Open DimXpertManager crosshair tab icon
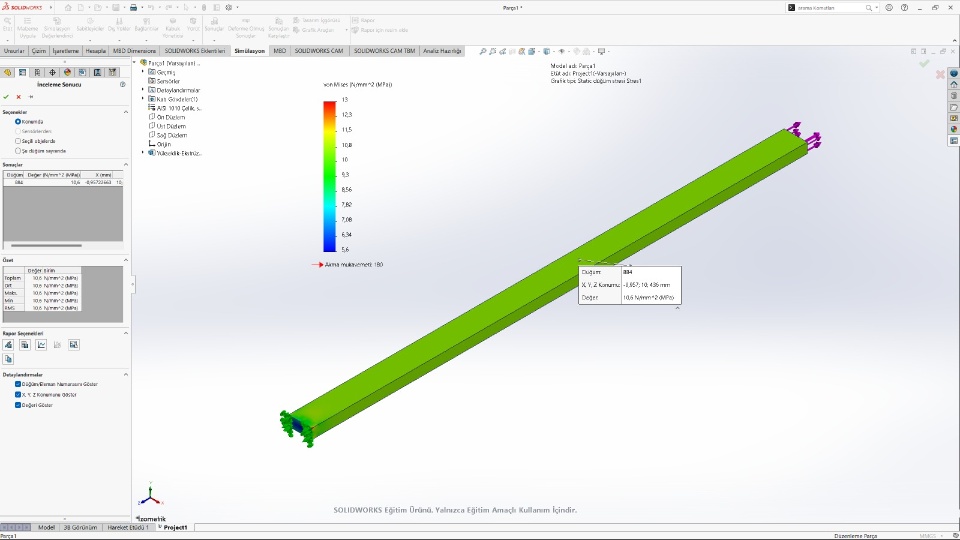The height and width of the screenshot is (540, 960). [53, 72]
